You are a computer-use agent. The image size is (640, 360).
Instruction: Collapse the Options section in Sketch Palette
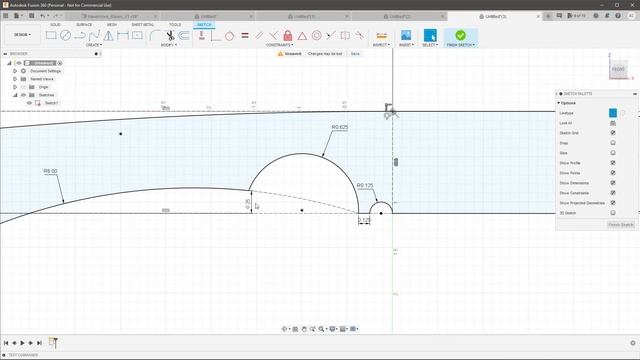559,103
